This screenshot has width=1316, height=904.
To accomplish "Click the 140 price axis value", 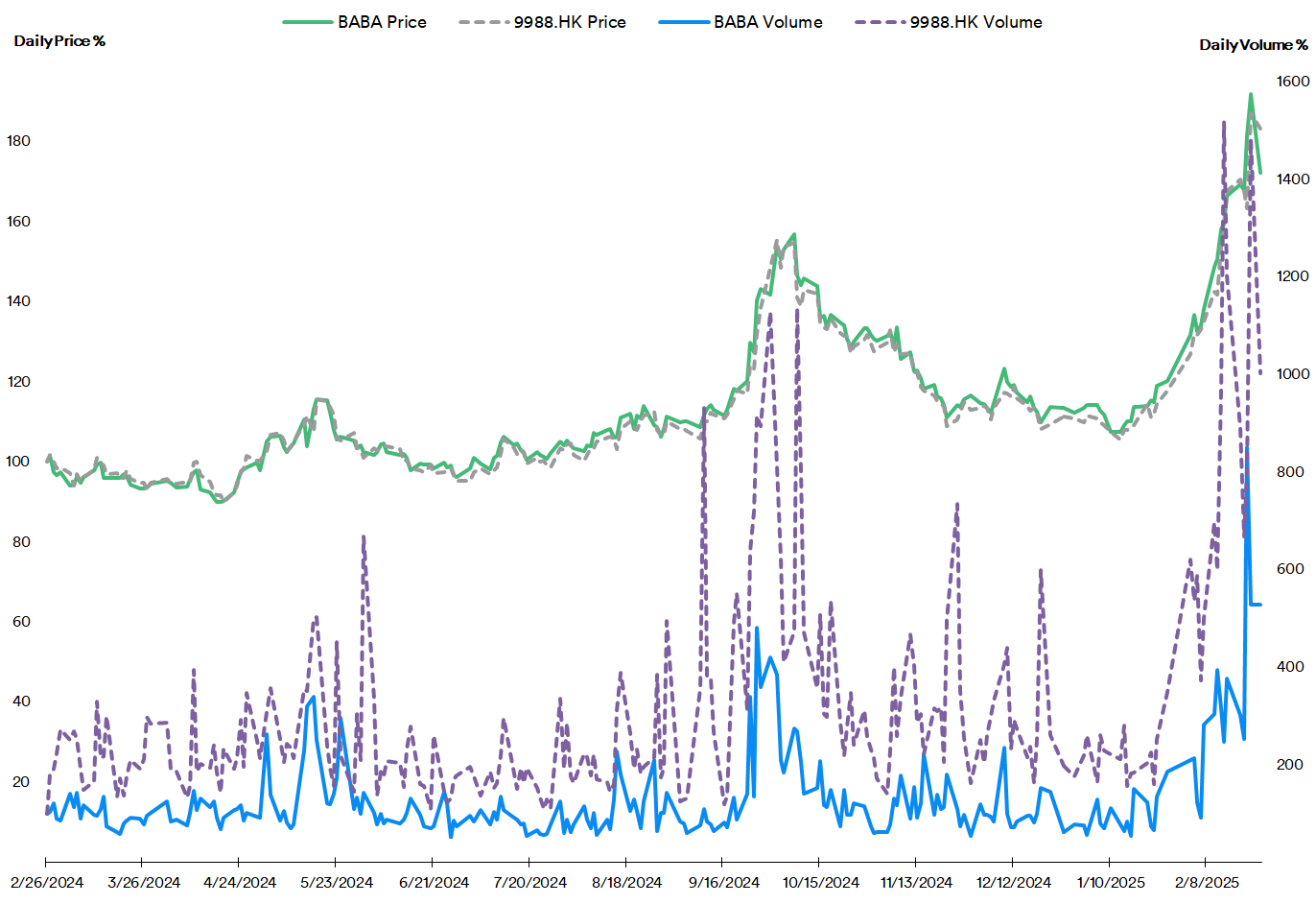I will point(18,301).
